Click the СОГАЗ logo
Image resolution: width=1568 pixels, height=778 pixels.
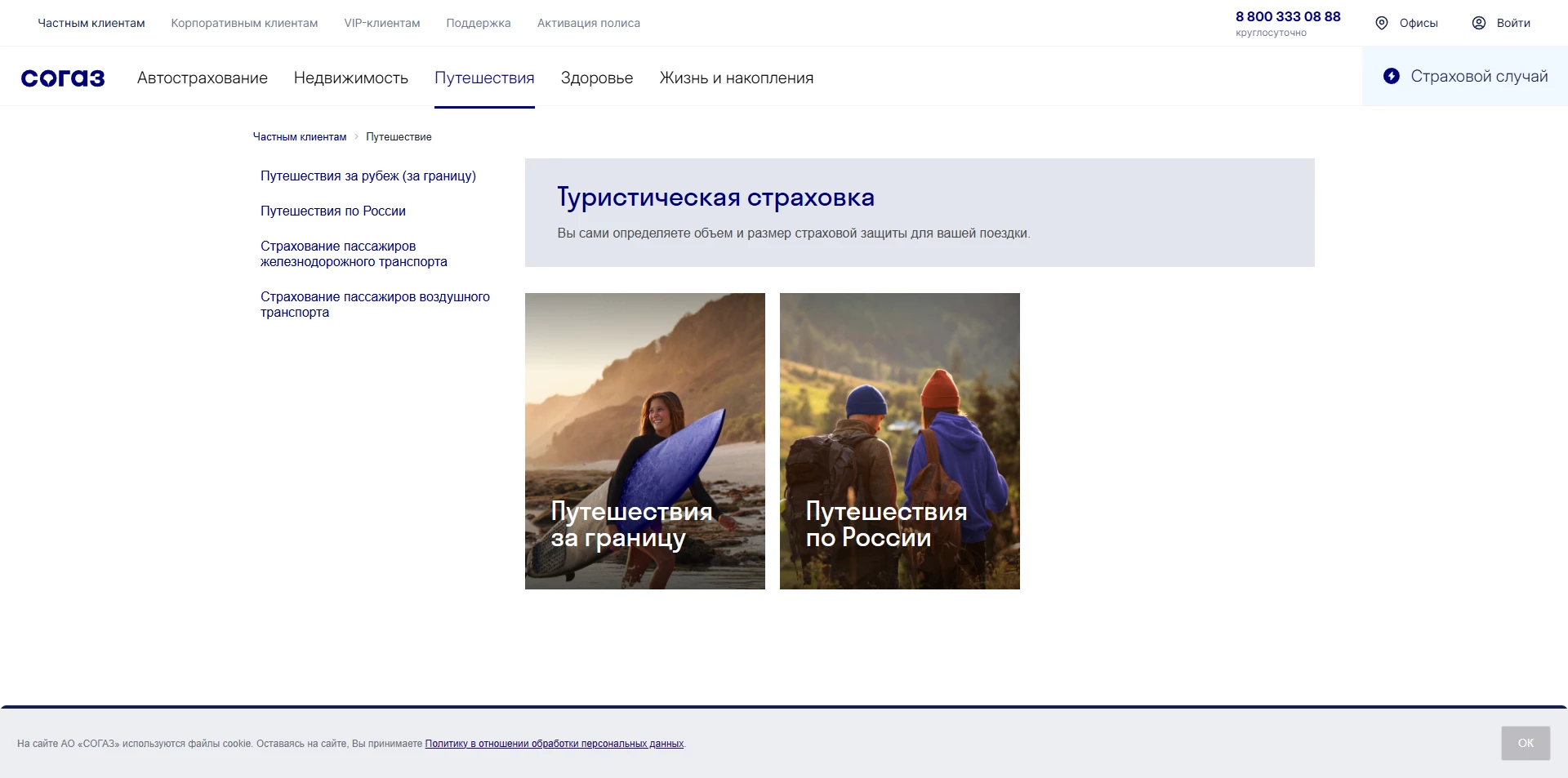pos(63,78)
